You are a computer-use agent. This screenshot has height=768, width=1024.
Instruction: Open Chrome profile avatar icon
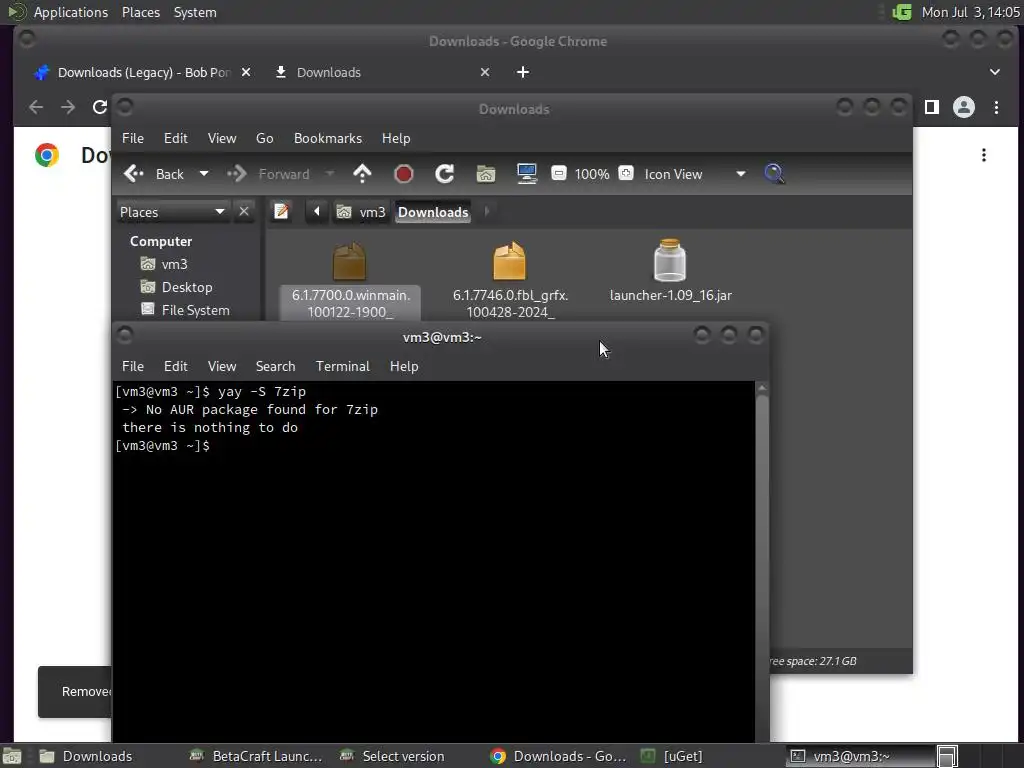click(963, 107)
